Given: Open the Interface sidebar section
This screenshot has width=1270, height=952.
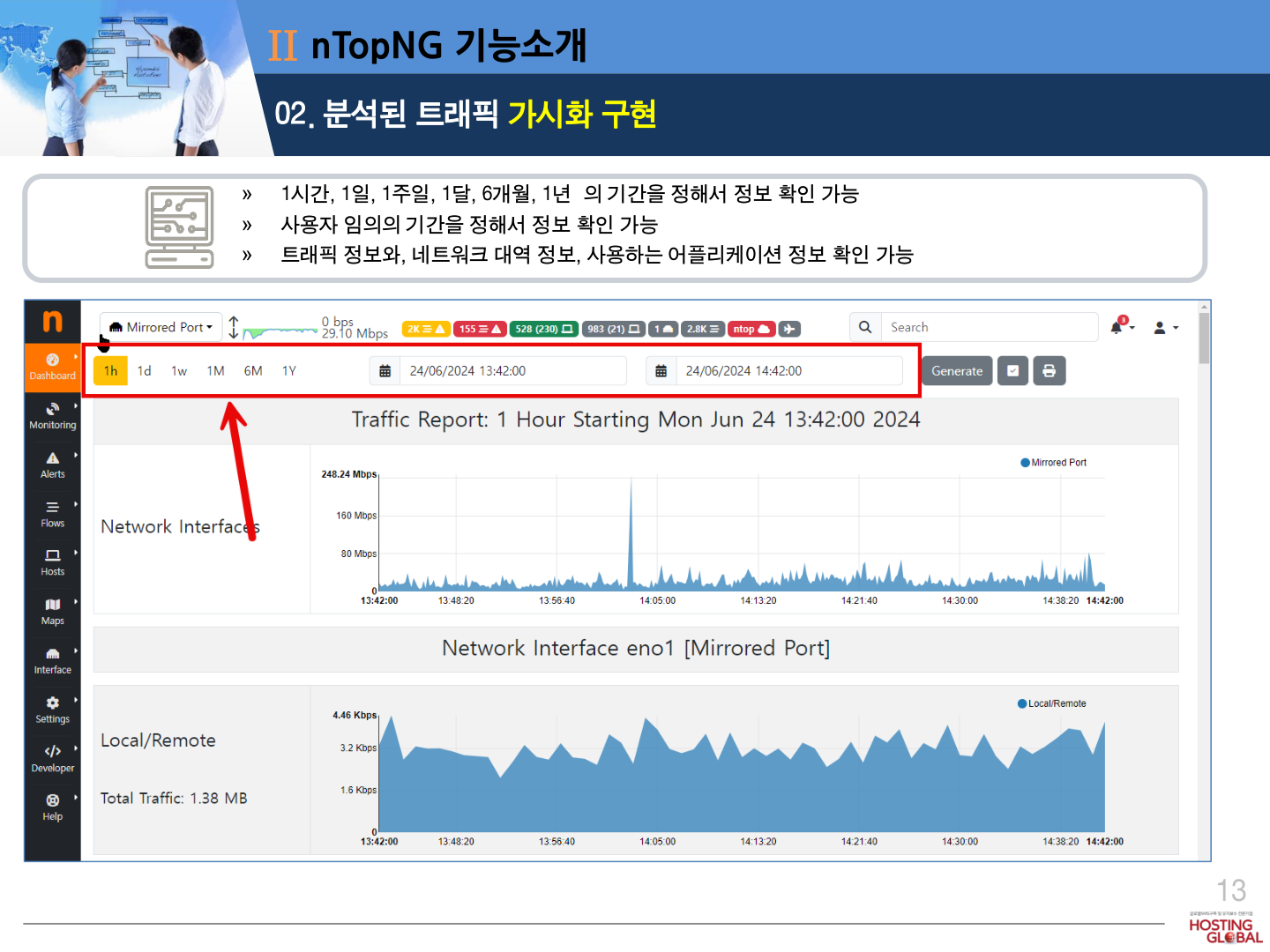Looking at the screenshot, I should click(x=53, y=661).
